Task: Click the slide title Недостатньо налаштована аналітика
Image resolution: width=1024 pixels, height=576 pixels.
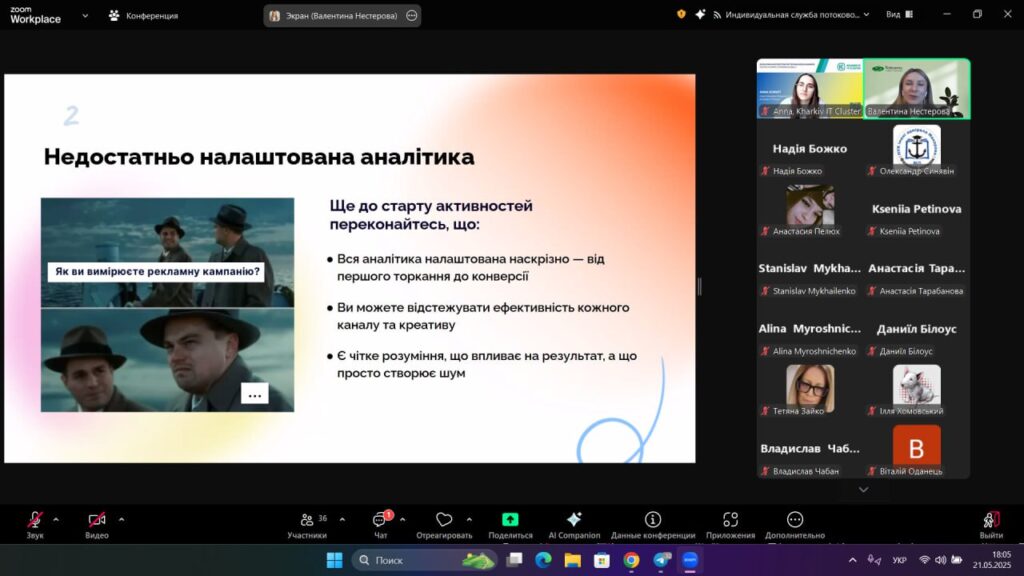Action: click(259, 157)
